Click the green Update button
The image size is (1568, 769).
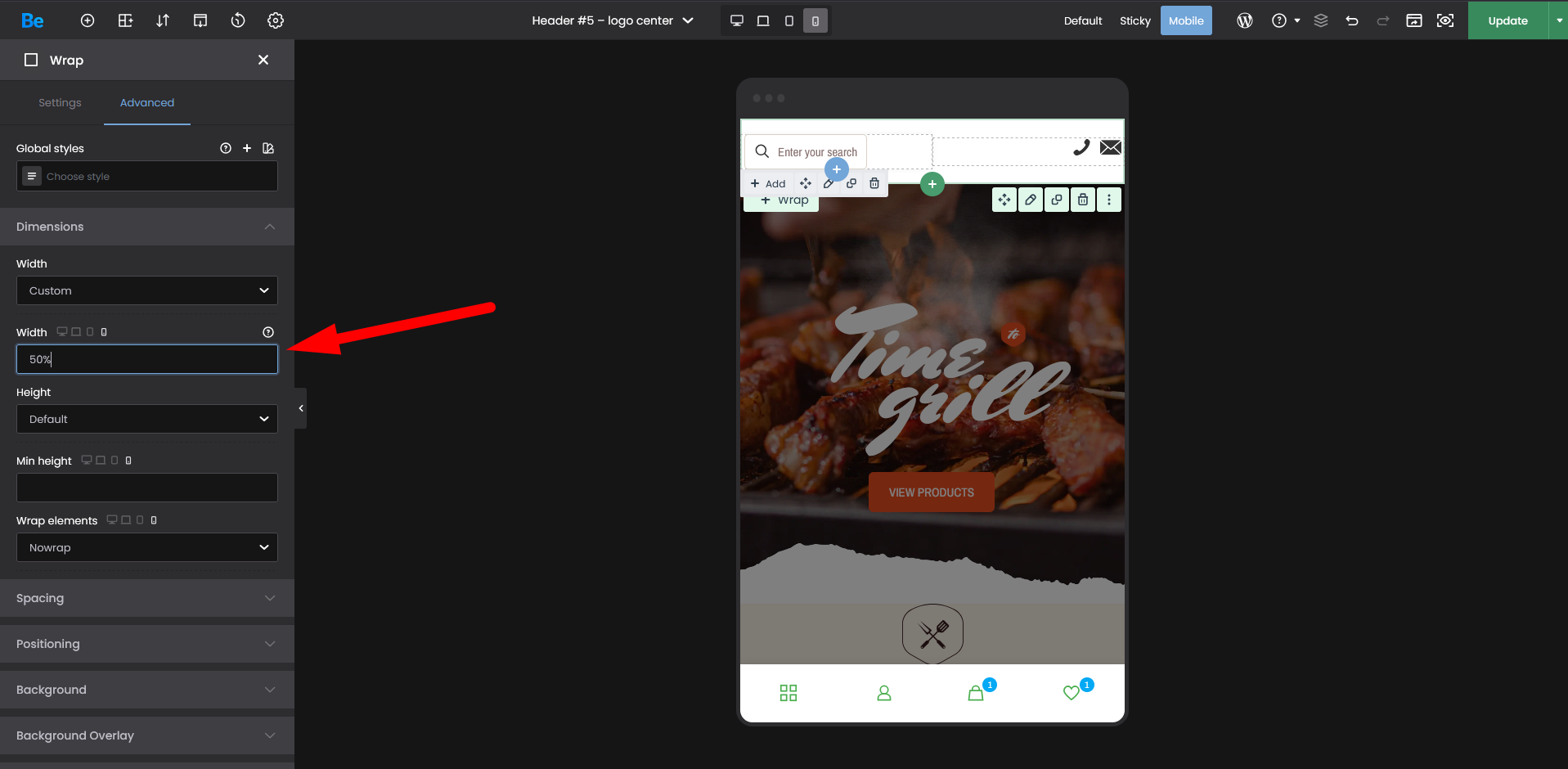[1507, 20]
